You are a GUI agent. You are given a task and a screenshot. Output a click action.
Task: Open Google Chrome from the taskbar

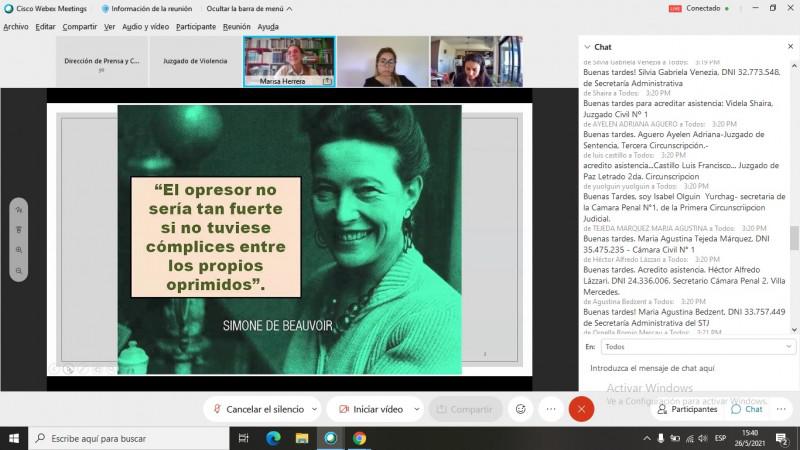click(x=359, y=438)
